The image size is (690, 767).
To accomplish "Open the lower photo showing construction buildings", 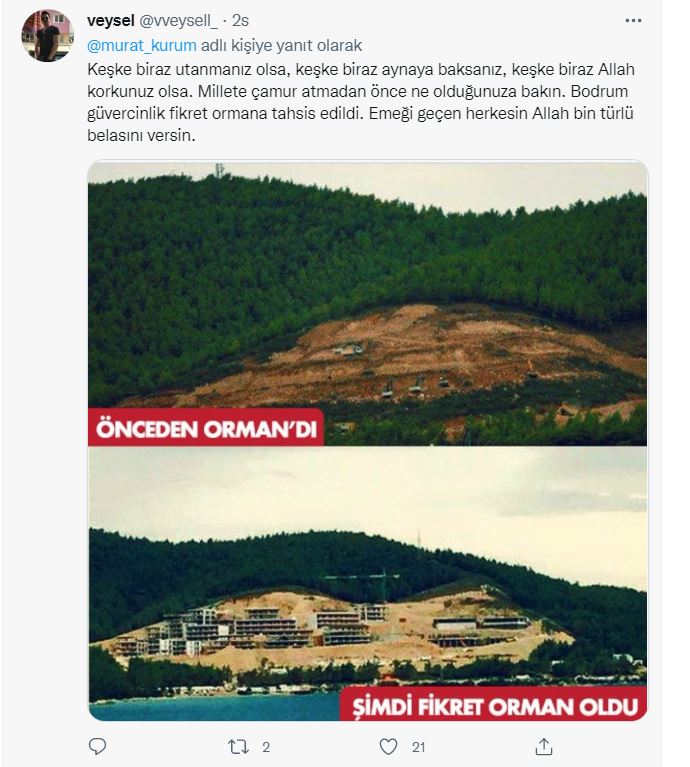I will (367, 583).
